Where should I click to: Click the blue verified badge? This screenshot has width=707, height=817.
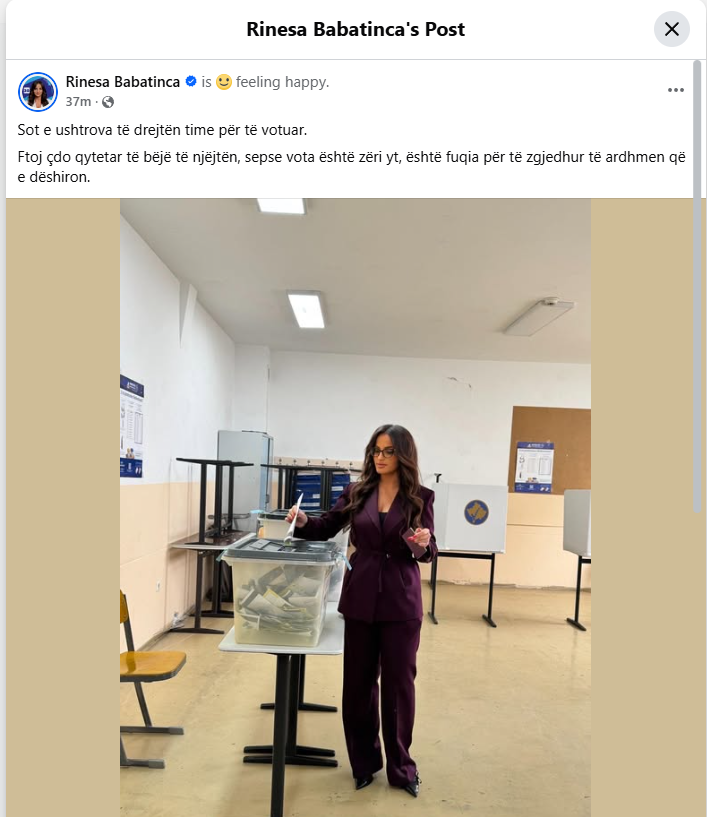(x=191, y=82)
